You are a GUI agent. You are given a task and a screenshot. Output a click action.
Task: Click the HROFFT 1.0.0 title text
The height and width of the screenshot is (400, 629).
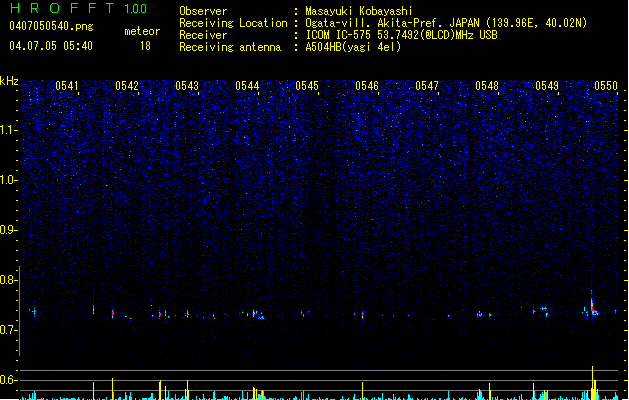(79, 8)
